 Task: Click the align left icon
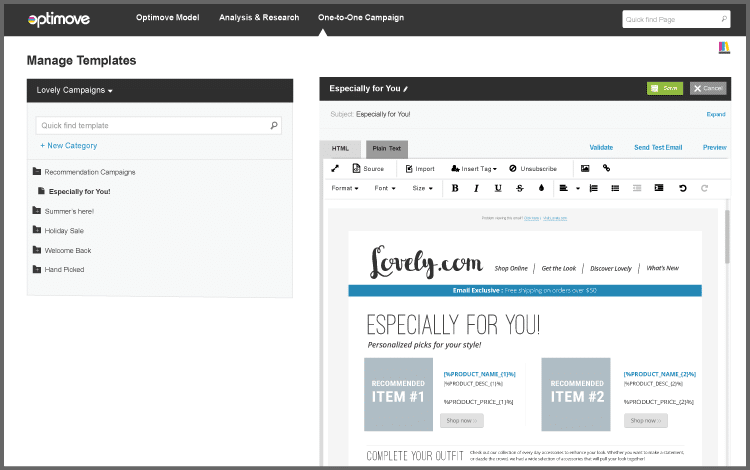[563, 188]
